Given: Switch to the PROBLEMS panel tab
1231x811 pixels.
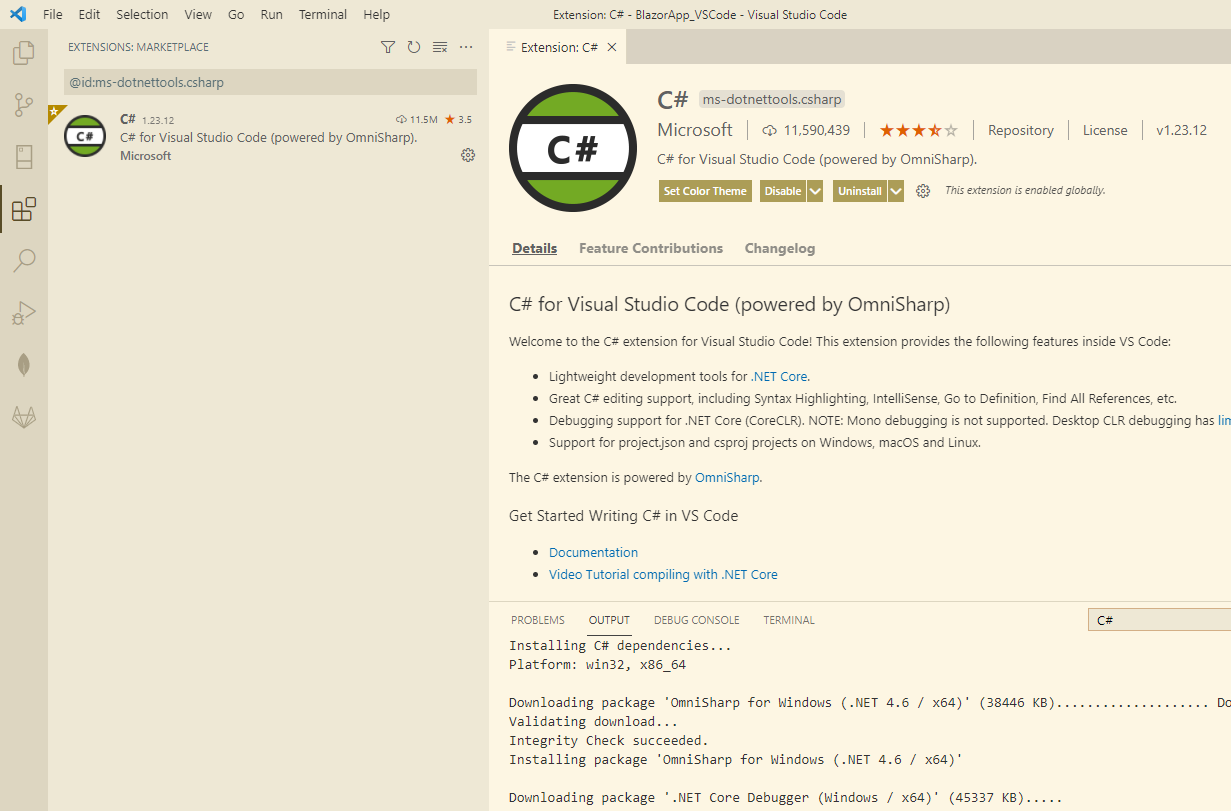Looking at the screenshot, I should tap(538, 620).
